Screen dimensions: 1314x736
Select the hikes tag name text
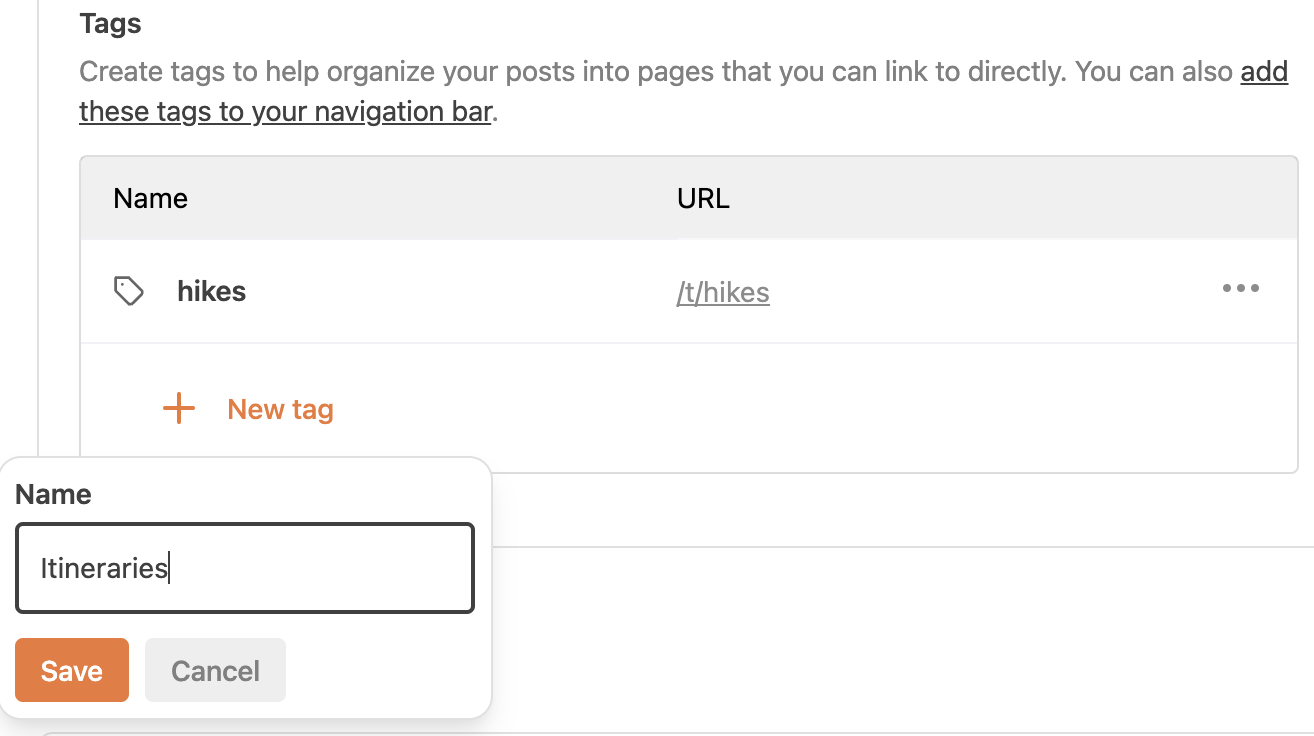211,291
